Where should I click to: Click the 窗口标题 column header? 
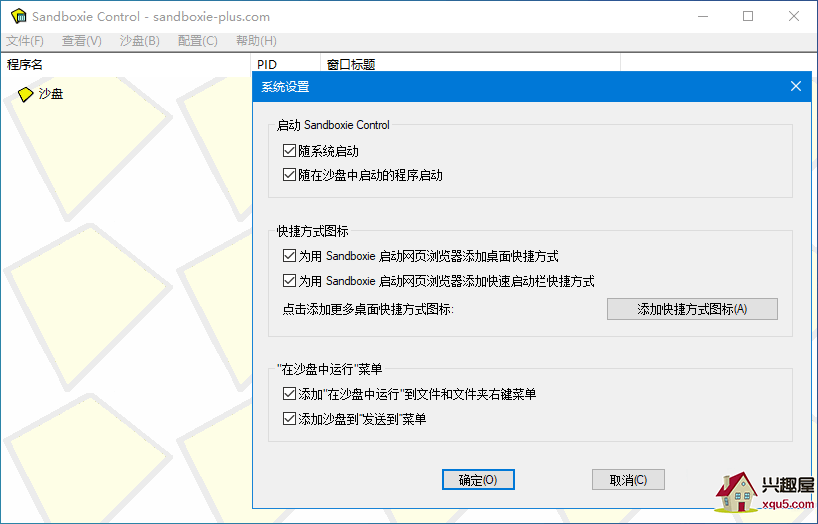coord(471,65)
